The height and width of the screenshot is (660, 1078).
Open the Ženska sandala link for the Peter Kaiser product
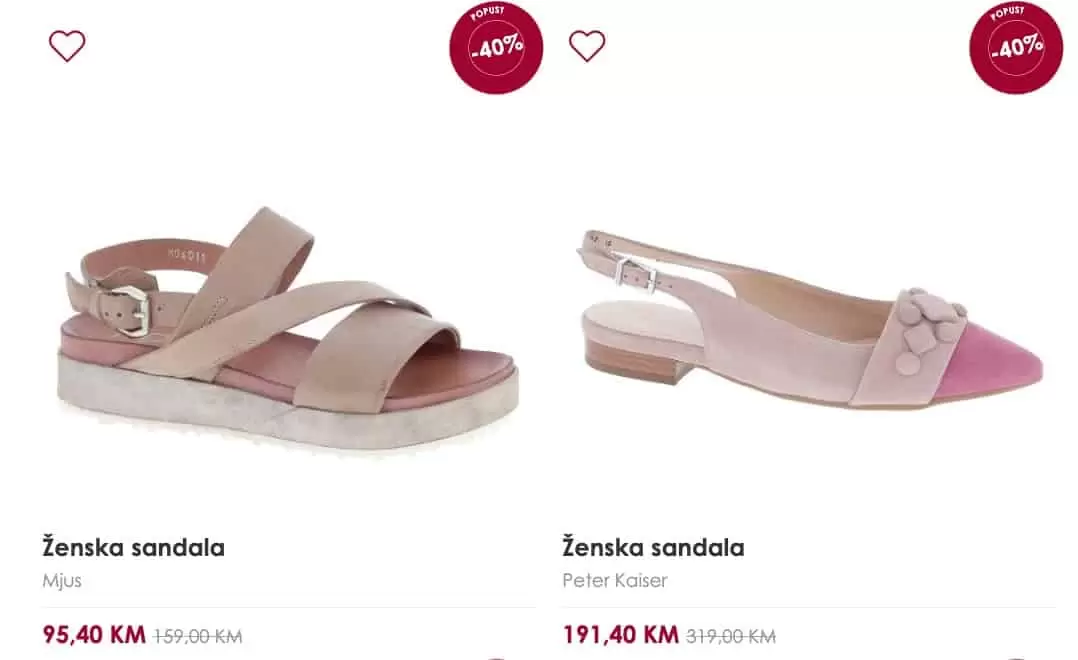652,547
